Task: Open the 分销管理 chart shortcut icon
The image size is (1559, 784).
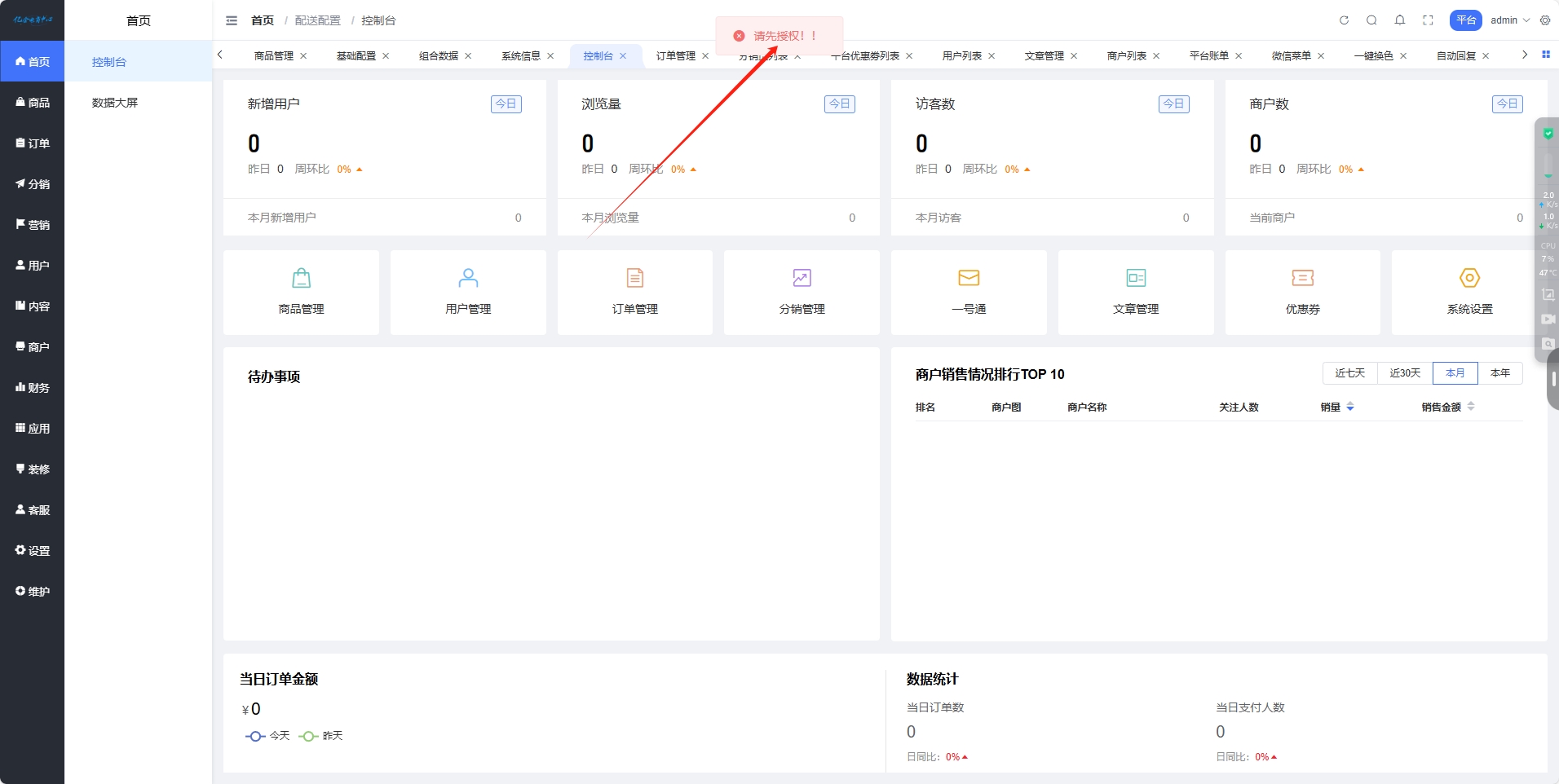Action: pyautogui.click(x=802, y=278)
